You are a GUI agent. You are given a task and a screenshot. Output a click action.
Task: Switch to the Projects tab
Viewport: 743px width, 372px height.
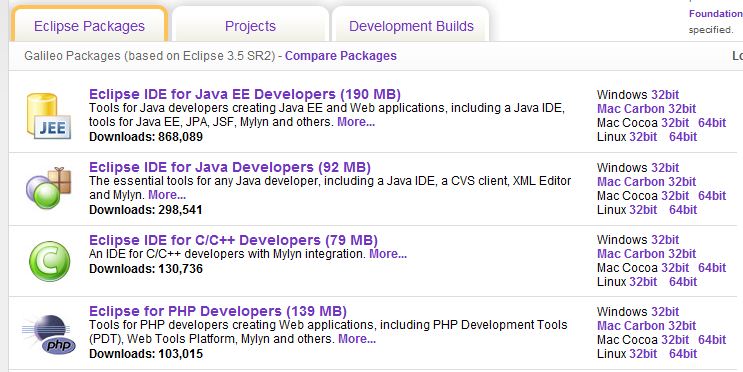[x=250, y=26]
